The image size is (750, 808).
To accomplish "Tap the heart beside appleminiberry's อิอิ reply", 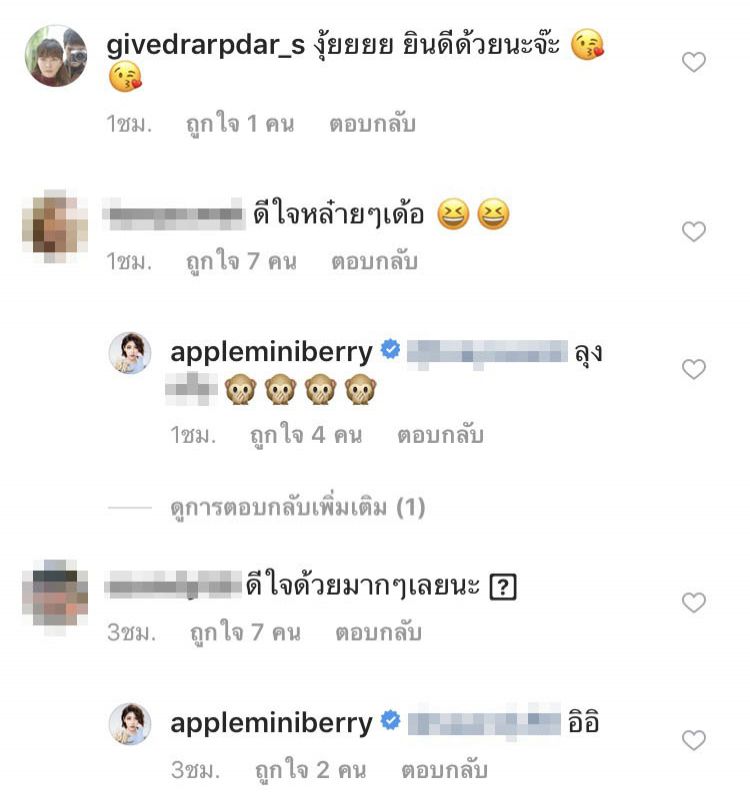I will [693, 740].
